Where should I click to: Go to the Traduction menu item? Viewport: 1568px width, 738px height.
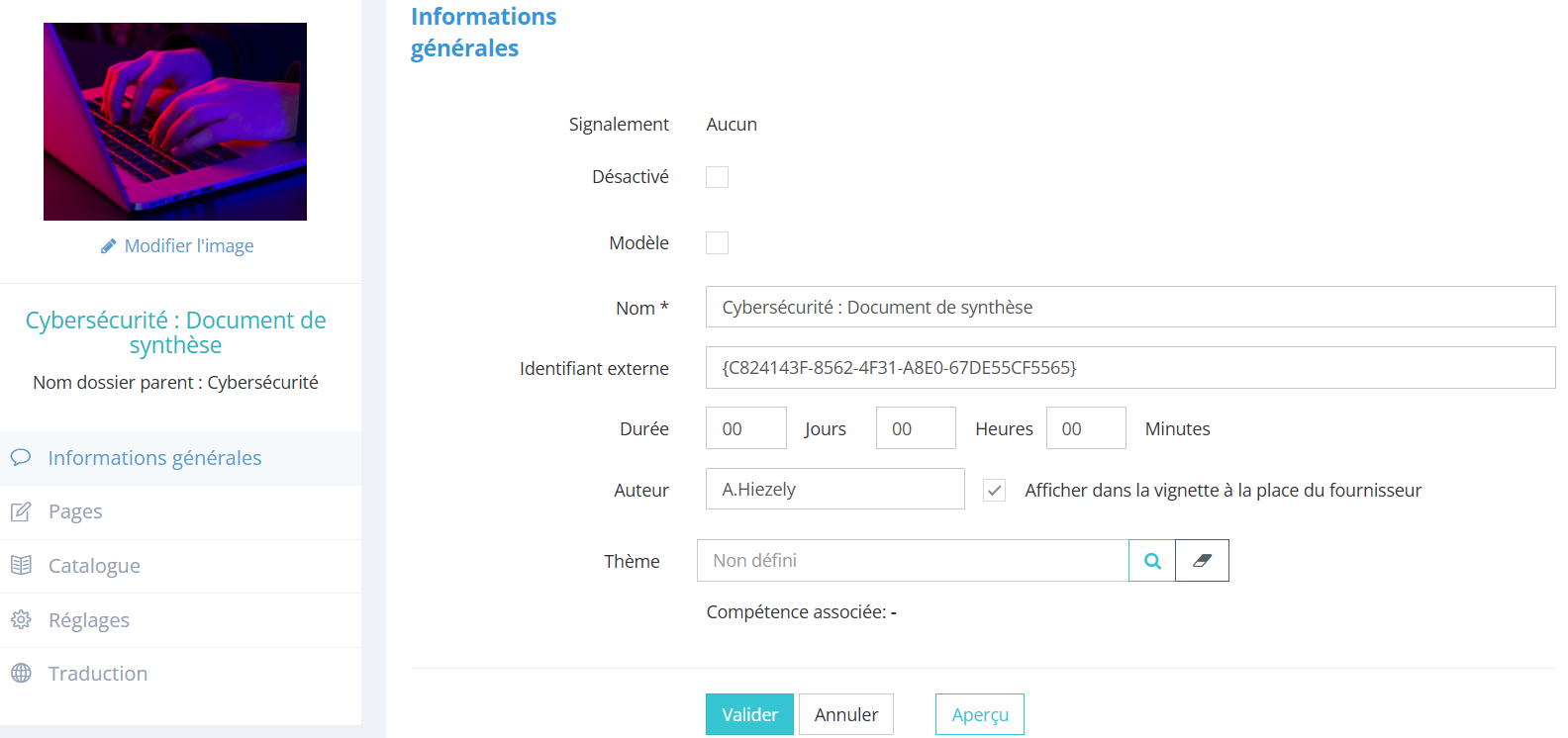(x=97, y=674)
